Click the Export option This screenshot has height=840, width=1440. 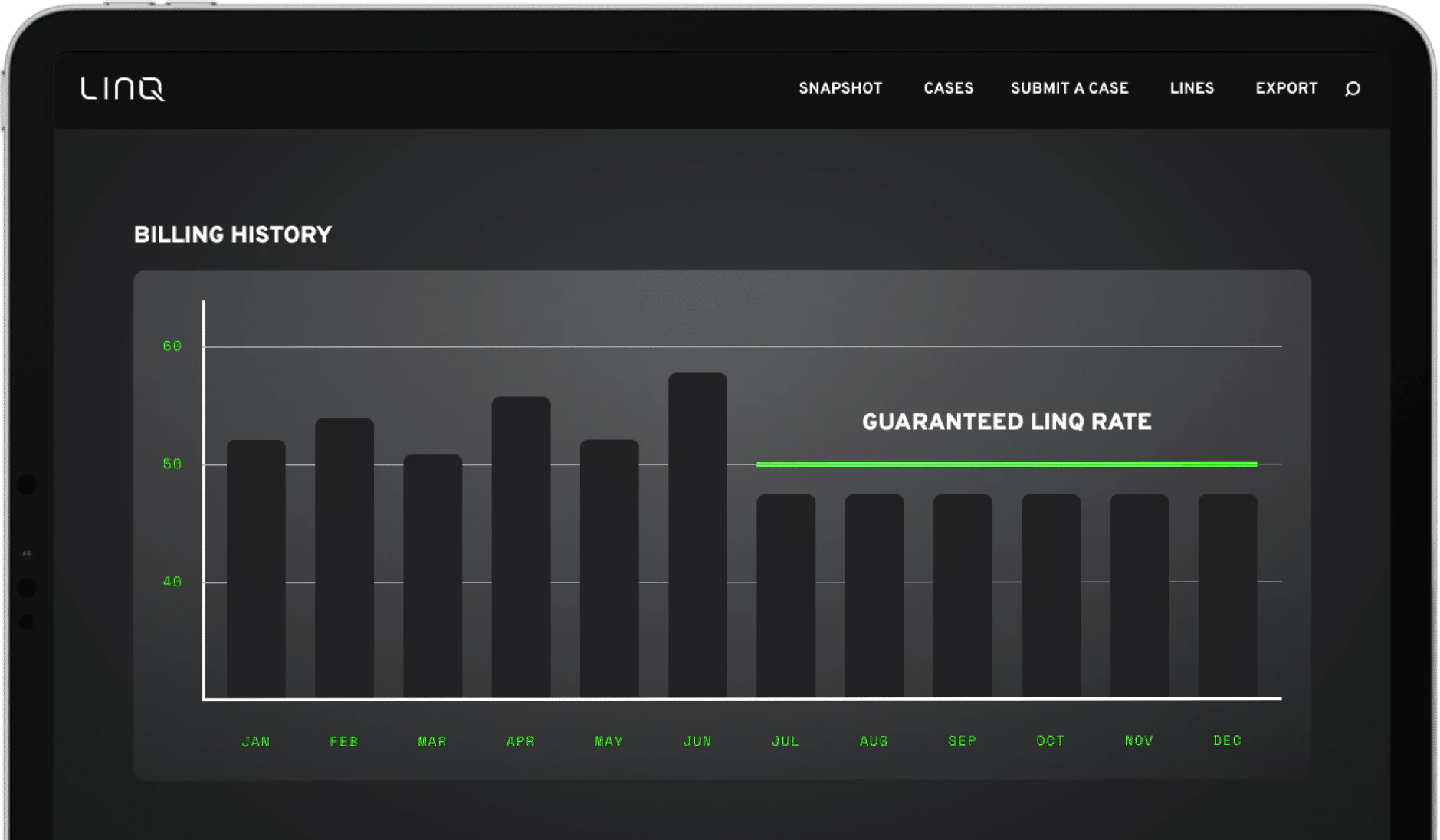pos(1286,89)
